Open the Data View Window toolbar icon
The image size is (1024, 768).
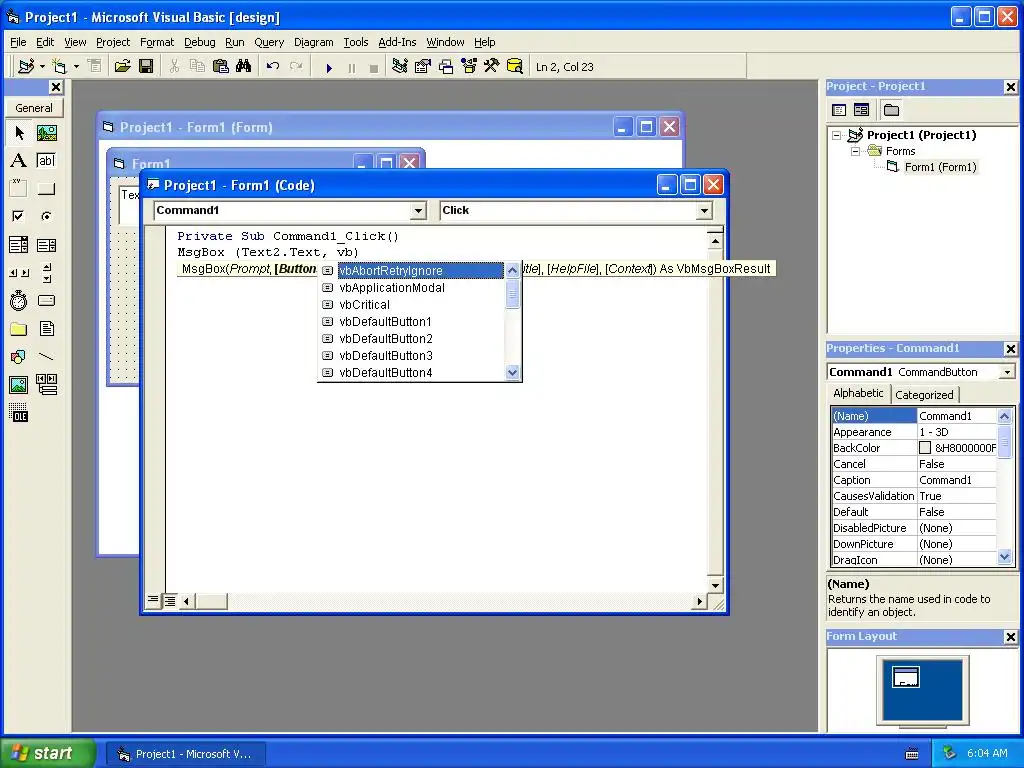pos(515,67)
